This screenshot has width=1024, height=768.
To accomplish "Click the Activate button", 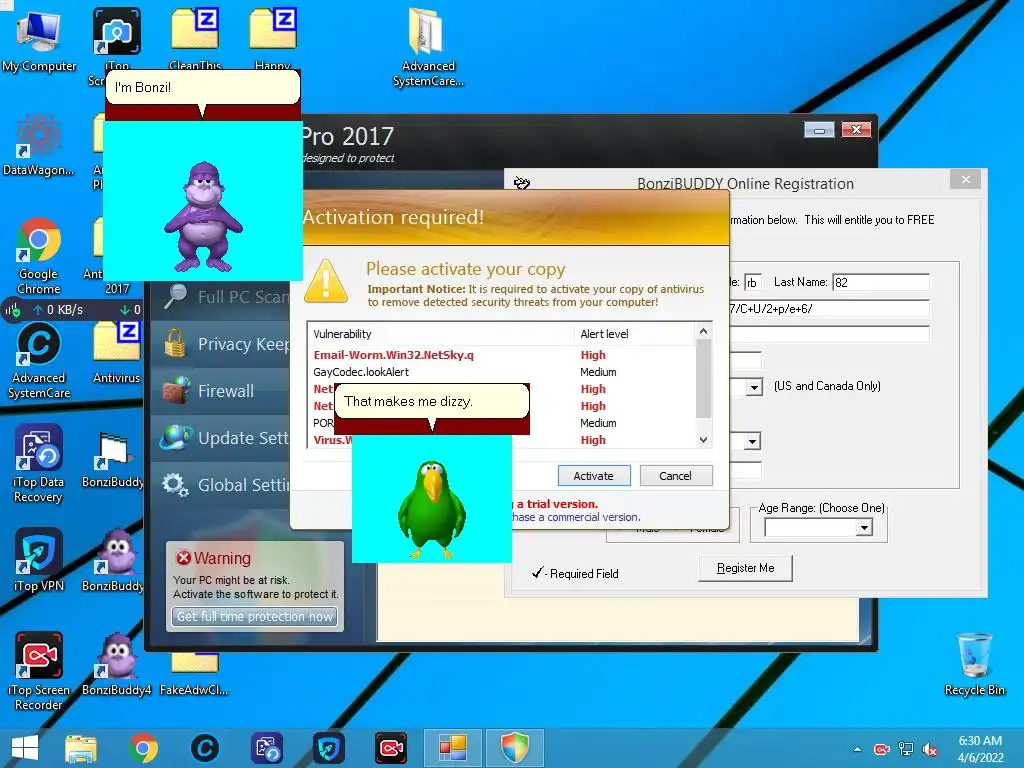I will 594,476.
